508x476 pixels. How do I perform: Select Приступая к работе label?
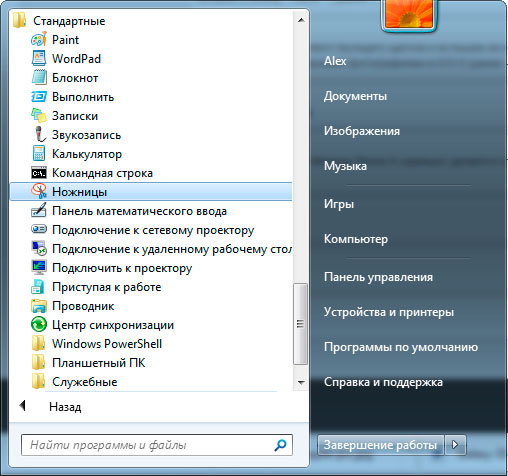click(107, 287)
